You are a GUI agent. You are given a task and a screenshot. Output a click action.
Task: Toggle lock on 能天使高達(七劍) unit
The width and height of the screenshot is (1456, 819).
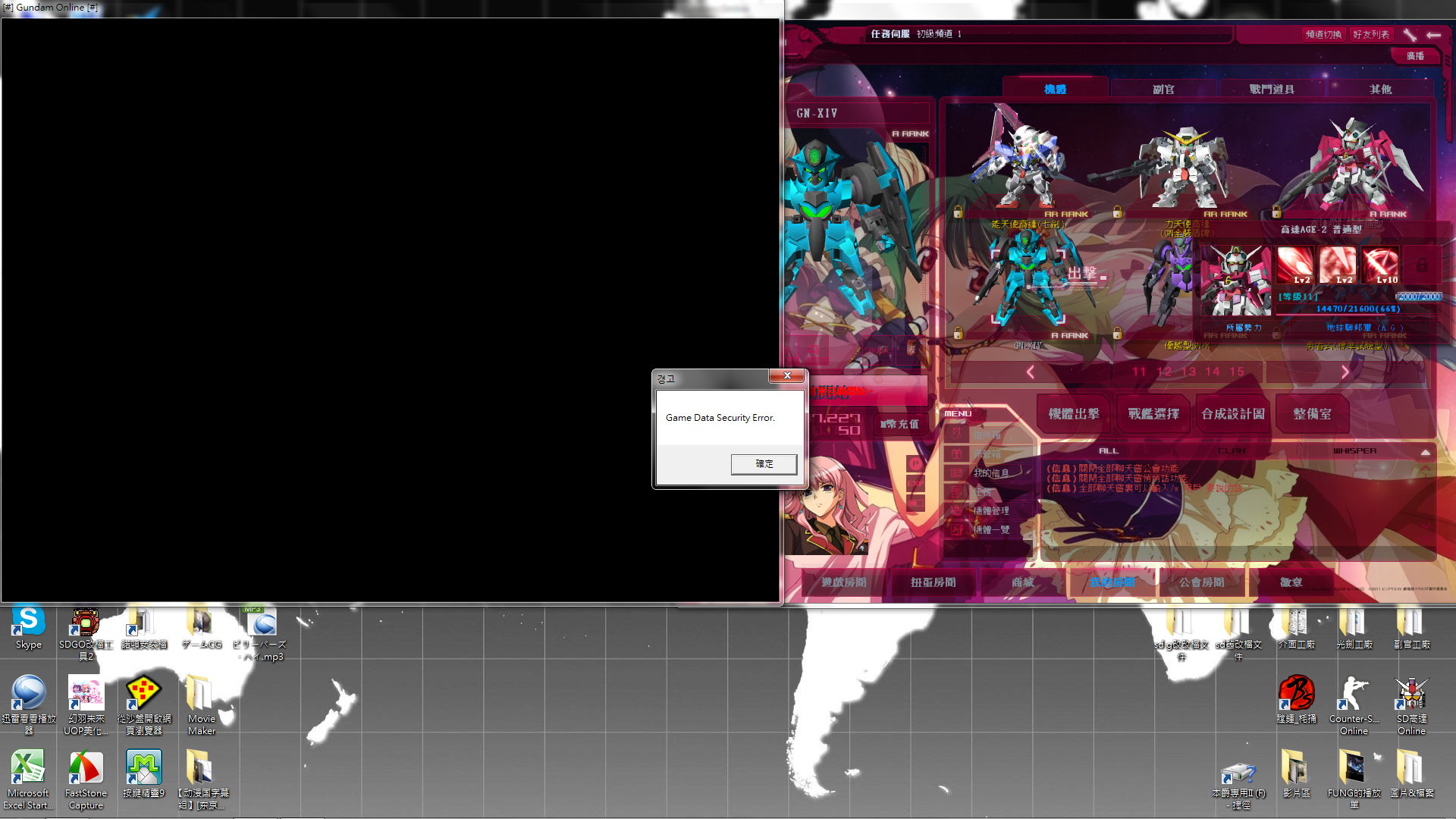(x=958, y=212)
